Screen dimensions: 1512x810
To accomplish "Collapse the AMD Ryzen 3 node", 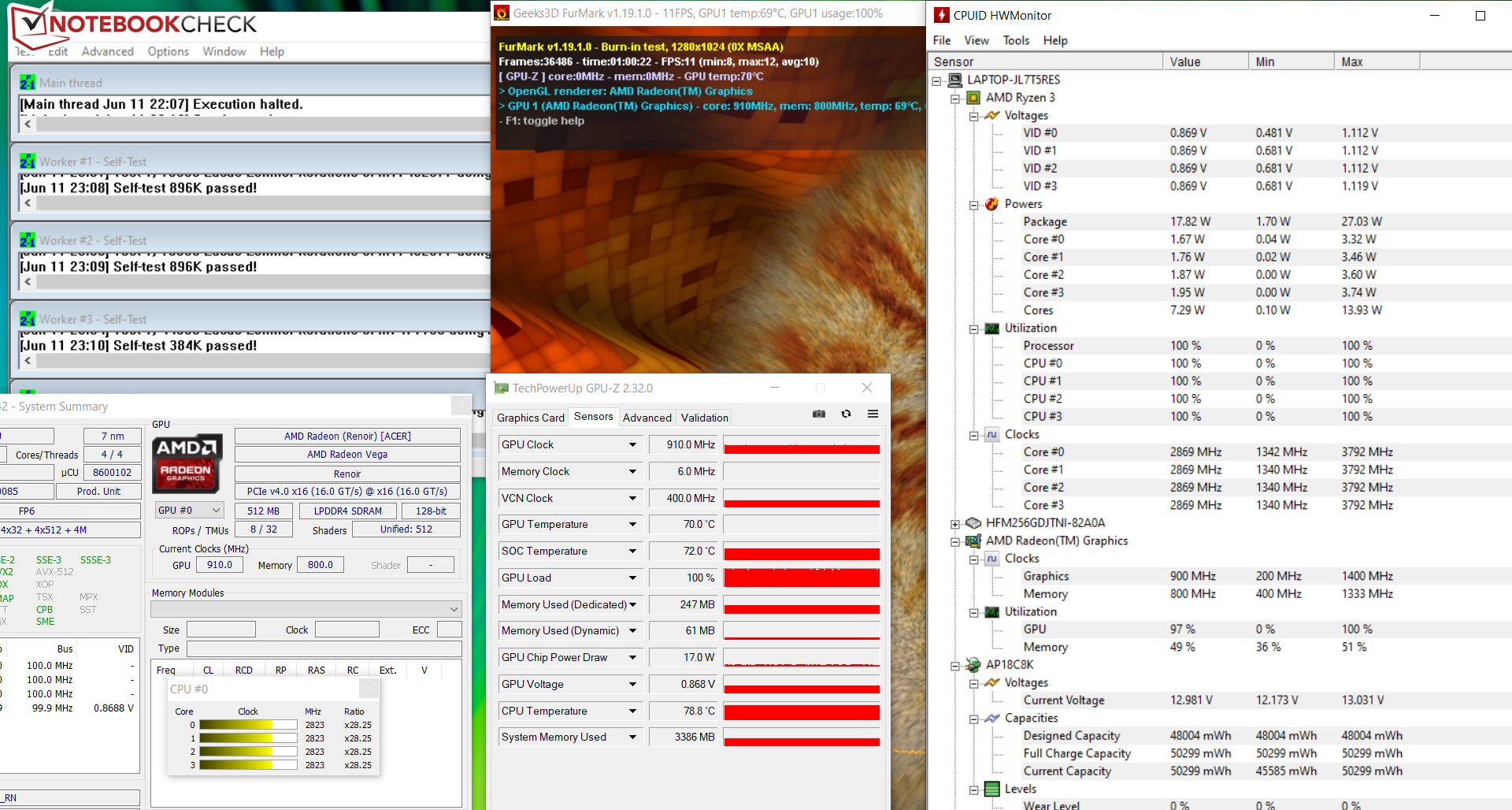I will coord(955,98).
